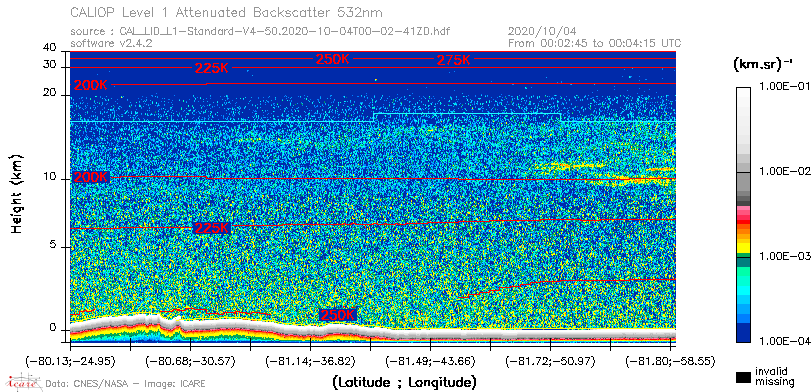This screenshot has width=811, height=392.
Task: Click the '(-81.49;-43.66)' coordinate label
Action: [430, 360]
